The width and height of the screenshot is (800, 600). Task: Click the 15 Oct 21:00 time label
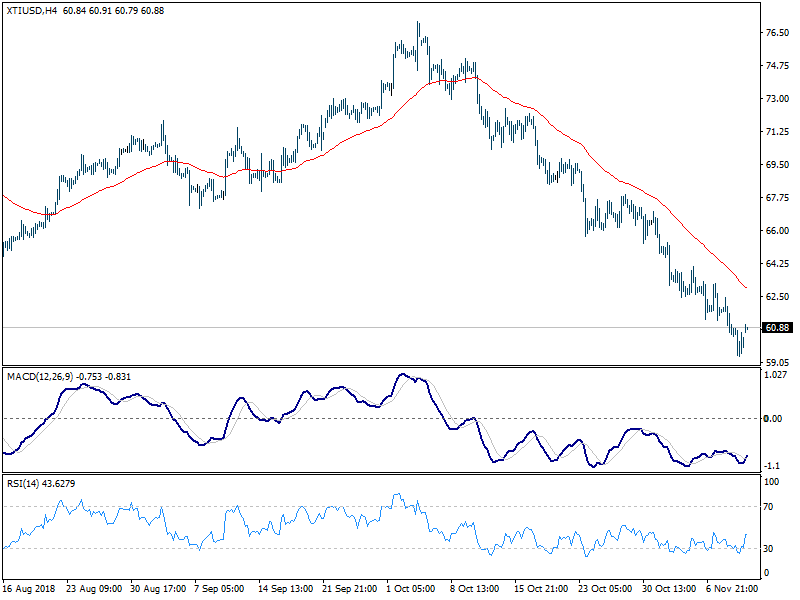tap(541, 589)
